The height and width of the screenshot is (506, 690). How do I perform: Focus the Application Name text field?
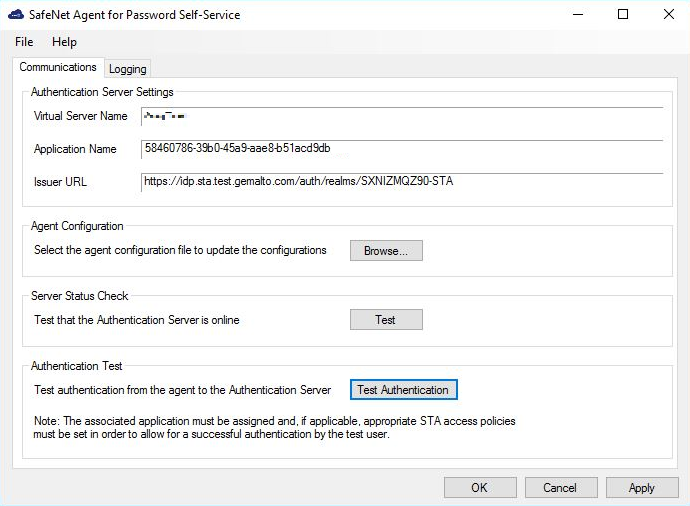(402, 149)
